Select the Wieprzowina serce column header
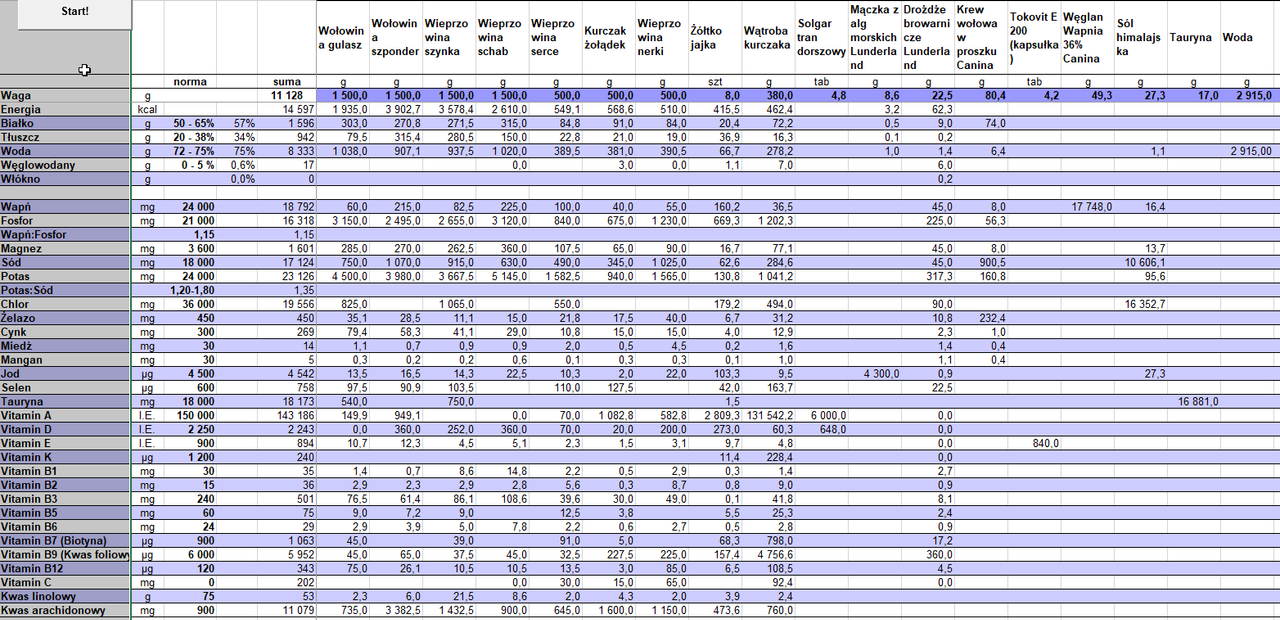The image size is (1280, 620). point(554,37)
